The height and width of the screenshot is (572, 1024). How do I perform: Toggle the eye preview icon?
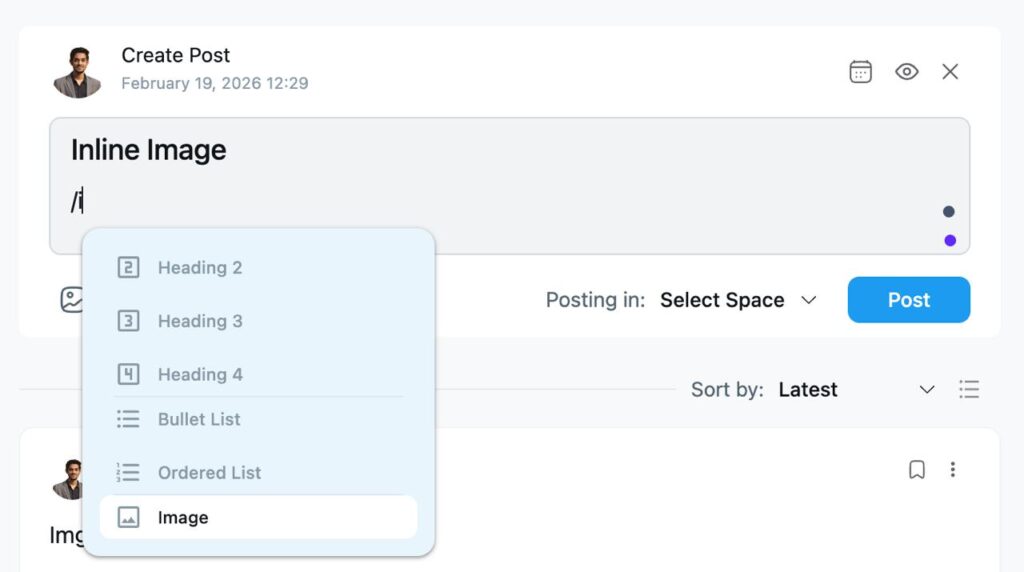click(906, 72)
